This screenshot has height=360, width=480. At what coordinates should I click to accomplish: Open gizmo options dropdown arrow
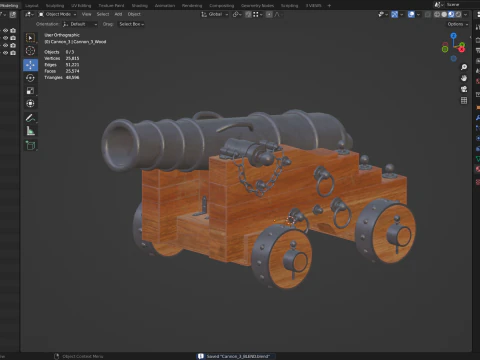tap(401, 14)
